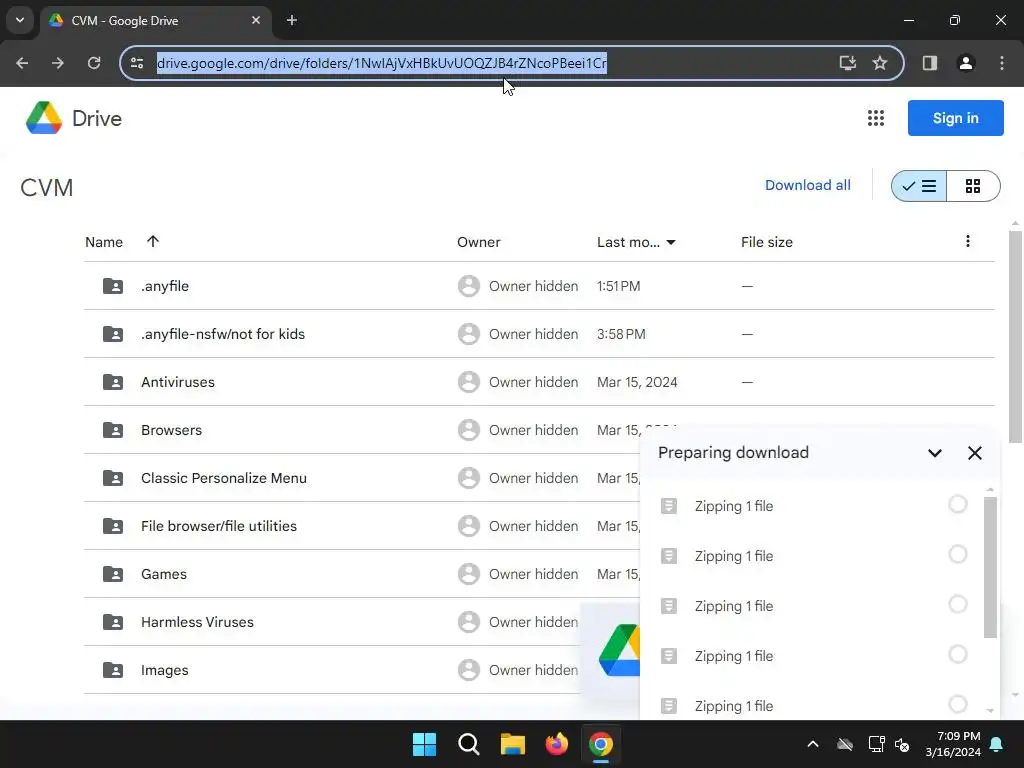Open Firefox from the taskbar
Image resolution: width=1024 pixels, height=768 pixels.
(x=556, y=744)
